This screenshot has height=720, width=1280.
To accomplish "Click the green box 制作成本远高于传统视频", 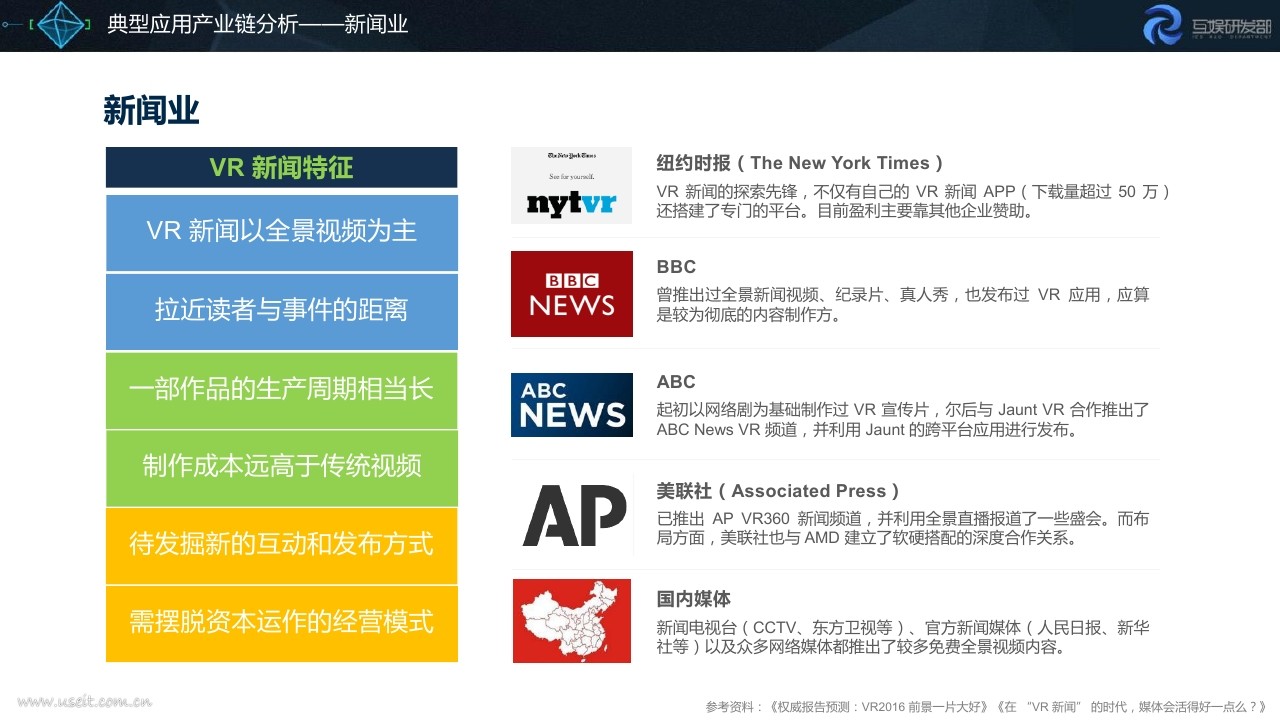I will [281, 467].
